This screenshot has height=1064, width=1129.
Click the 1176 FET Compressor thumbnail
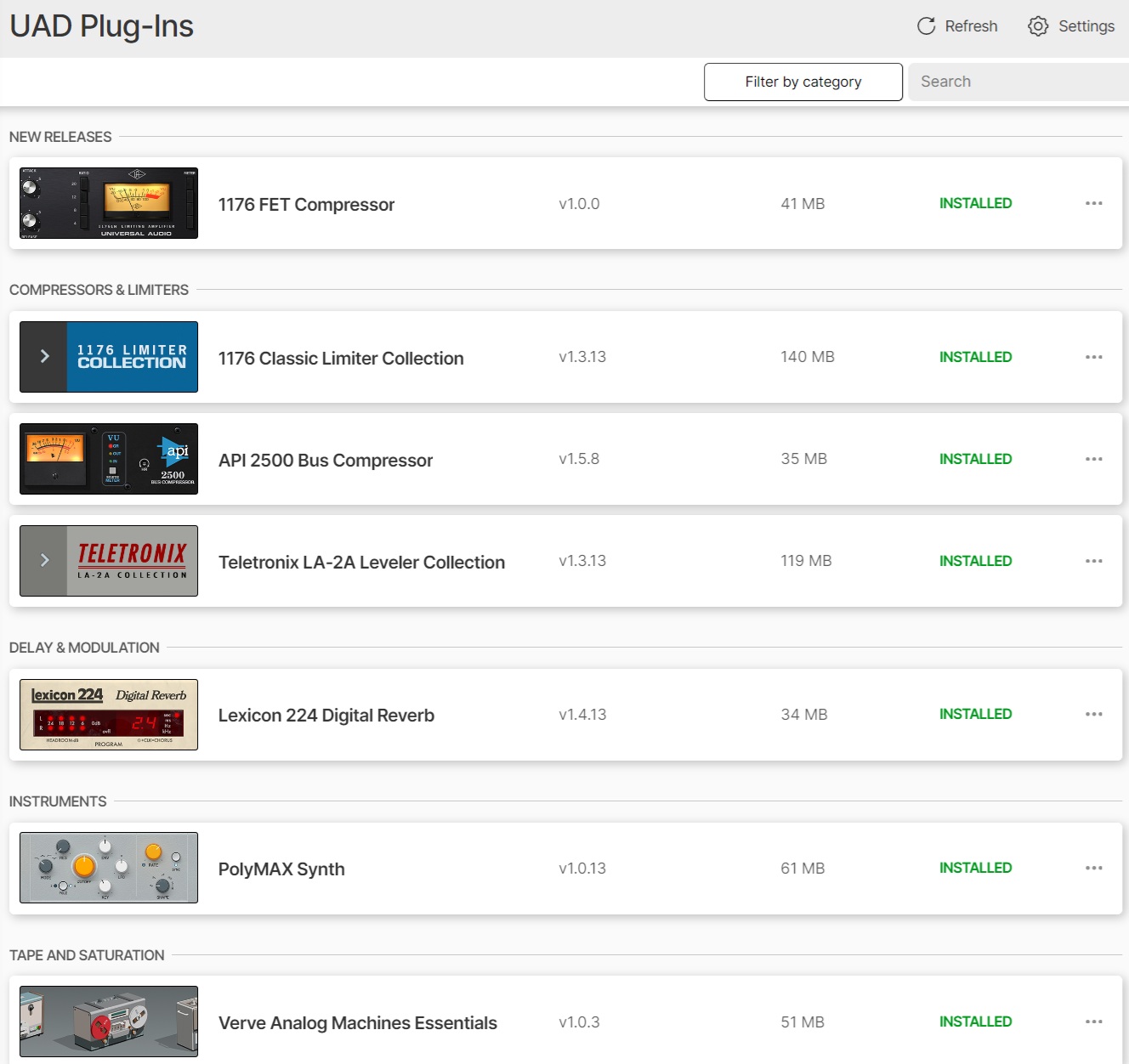point(109,203)
